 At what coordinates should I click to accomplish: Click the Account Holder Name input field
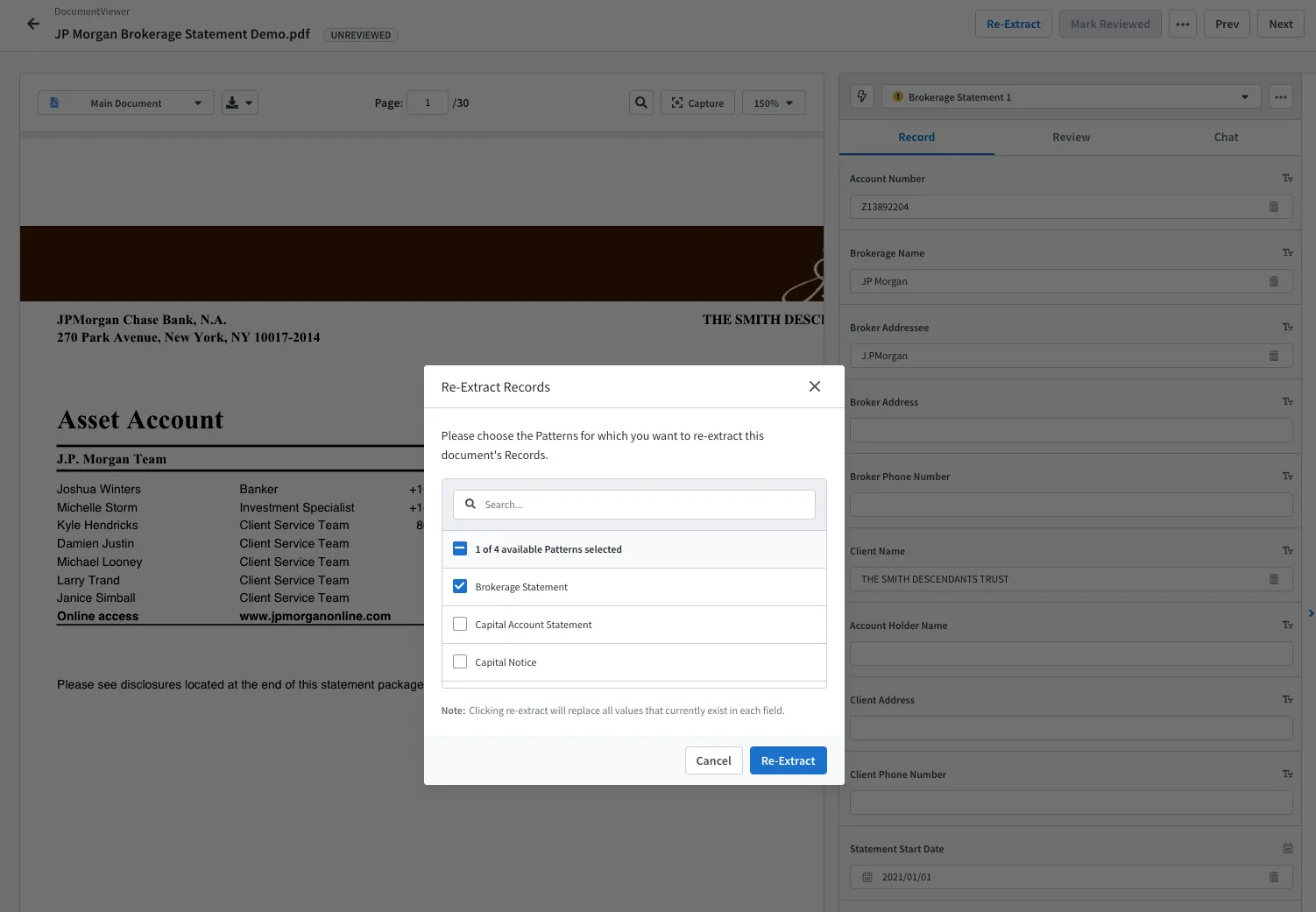(x=1072, y=654)
